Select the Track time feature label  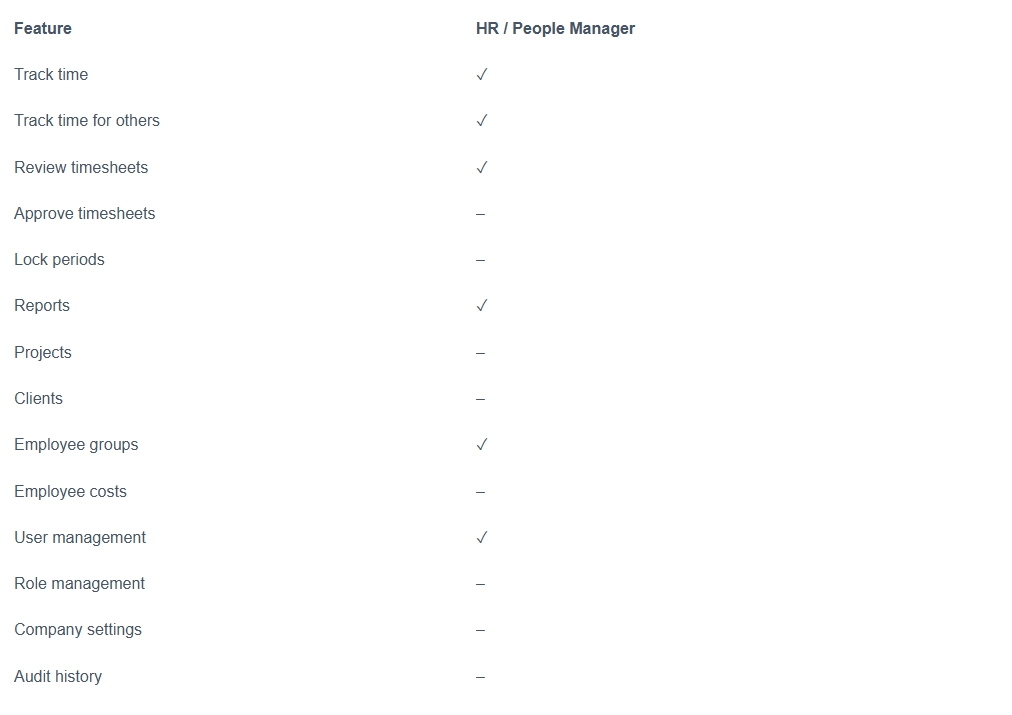tap(51, 74)
